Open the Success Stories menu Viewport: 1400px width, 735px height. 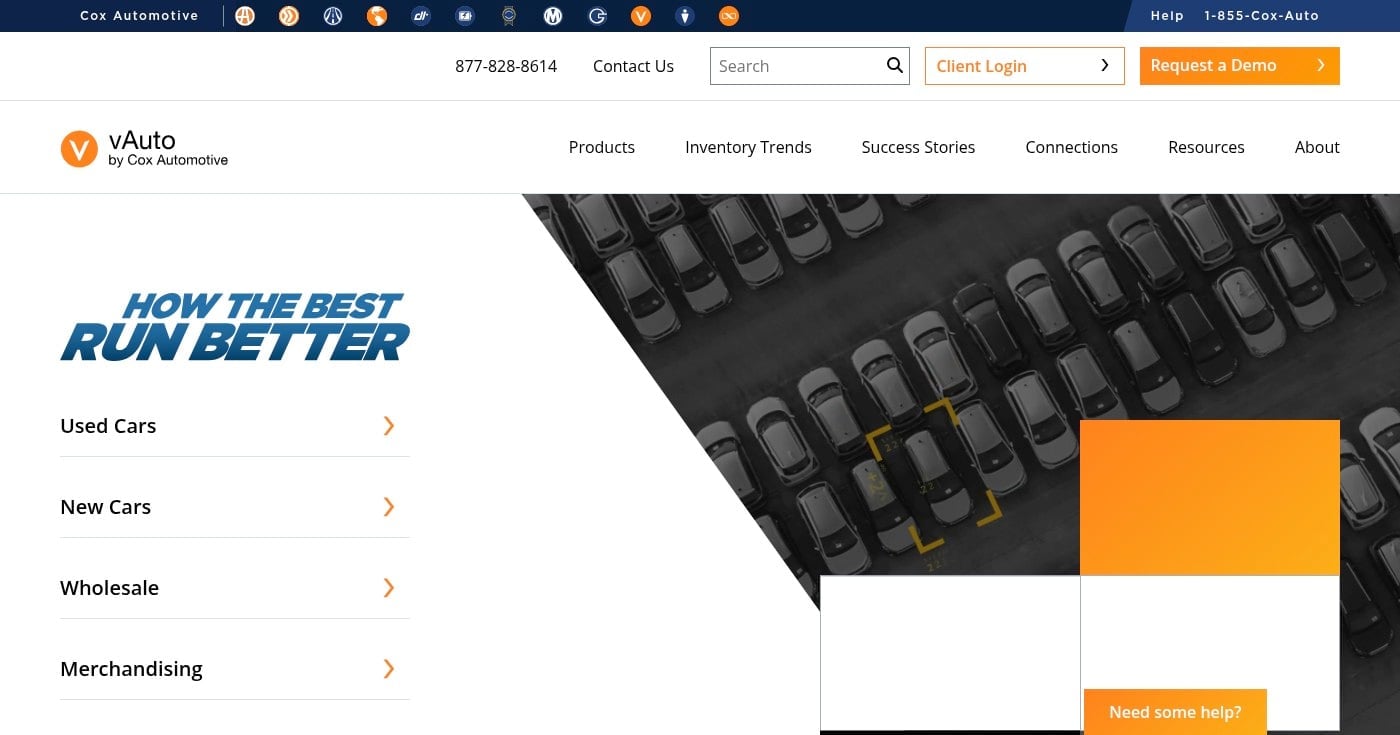pyautogui.click(x=918, y=147)
